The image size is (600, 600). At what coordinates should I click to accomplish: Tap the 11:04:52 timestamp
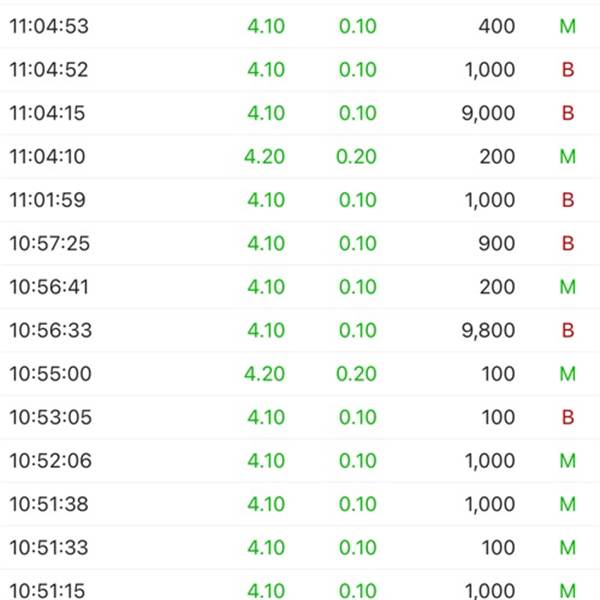click(49, 70)
